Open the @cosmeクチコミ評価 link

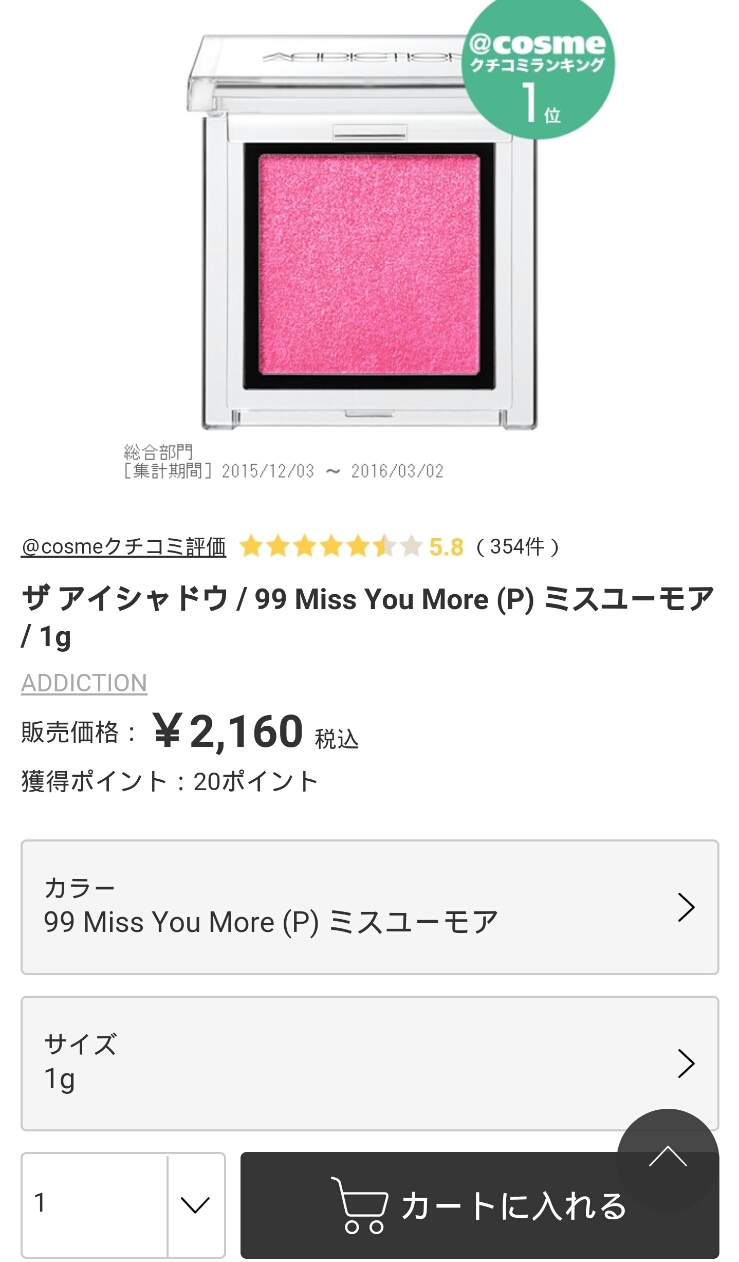pos(123,547)
